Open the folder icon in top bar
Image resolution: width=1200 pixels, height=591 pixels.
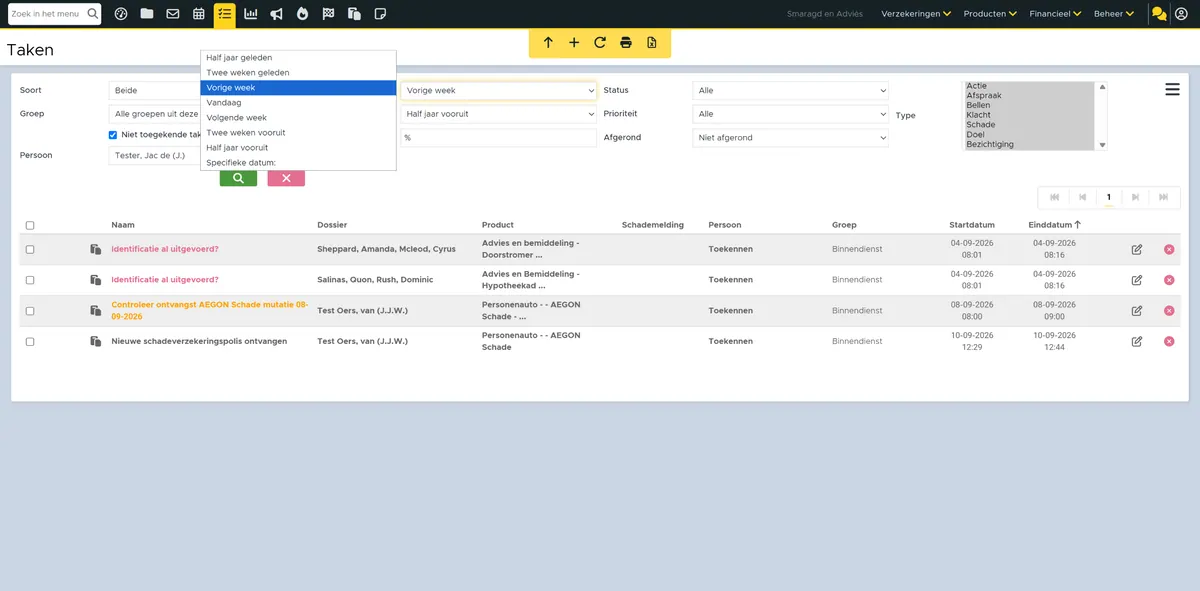coord(147,14)
